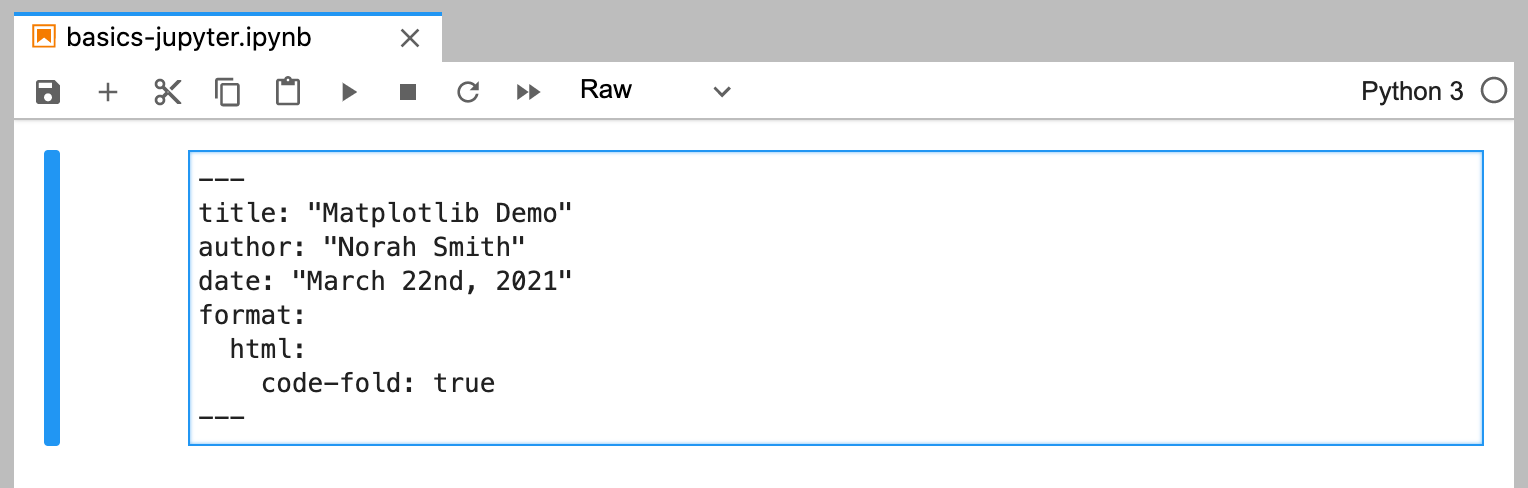Click on the author "Norah Smith" line

362,246
